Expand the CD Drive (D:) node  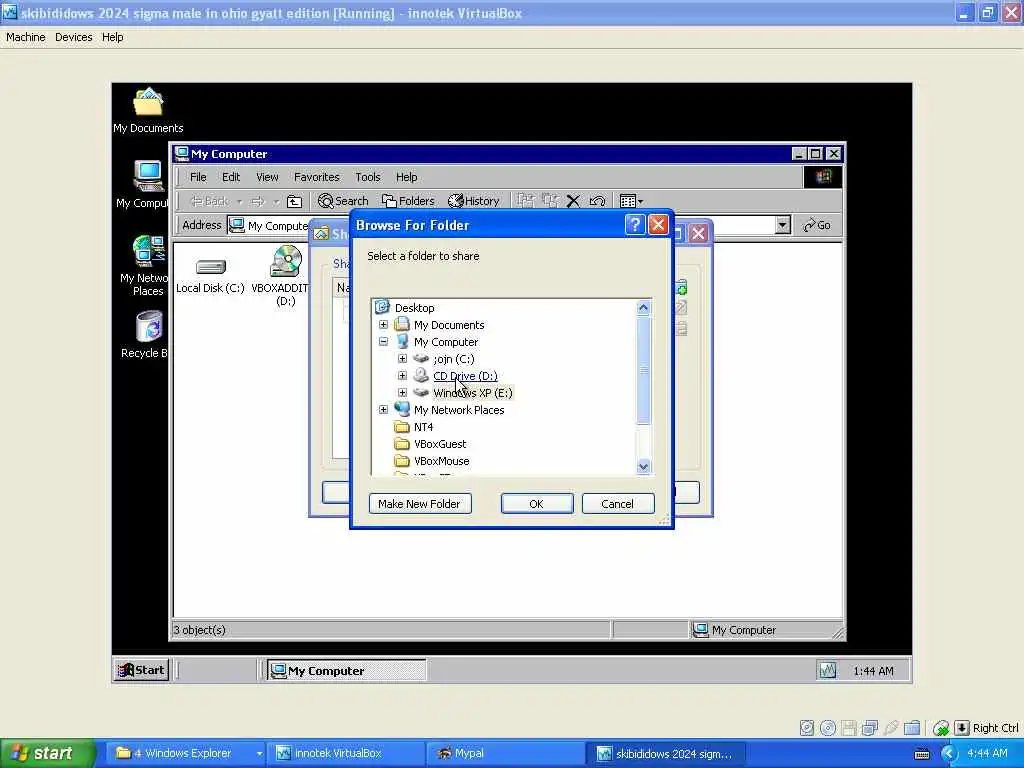[402, 376]
